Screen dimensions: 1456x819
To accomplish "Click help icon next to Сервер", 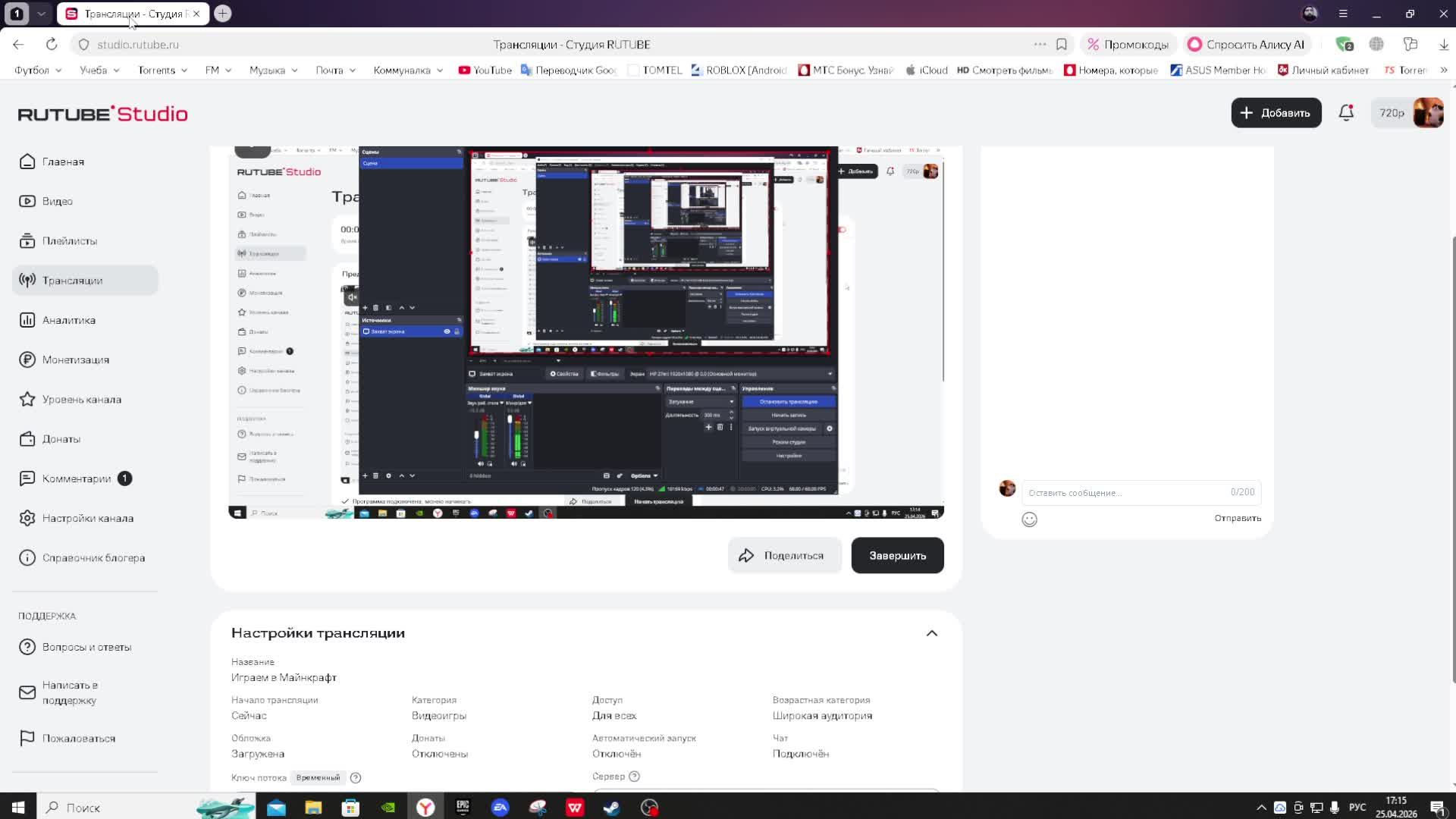I will click(635, 777).
